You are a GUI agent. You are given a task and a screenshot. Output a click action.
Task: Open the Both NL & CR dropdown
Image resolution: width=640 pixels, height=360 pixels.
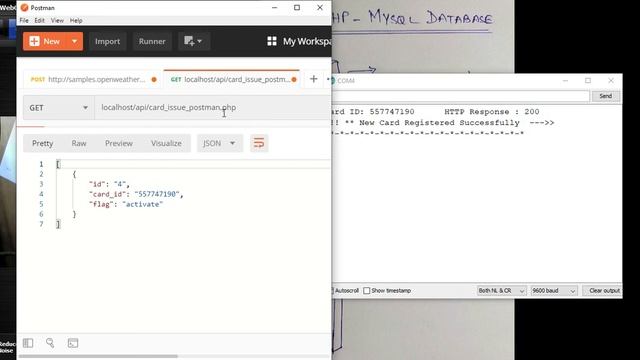pyautogui.click(x=501, y=291)
